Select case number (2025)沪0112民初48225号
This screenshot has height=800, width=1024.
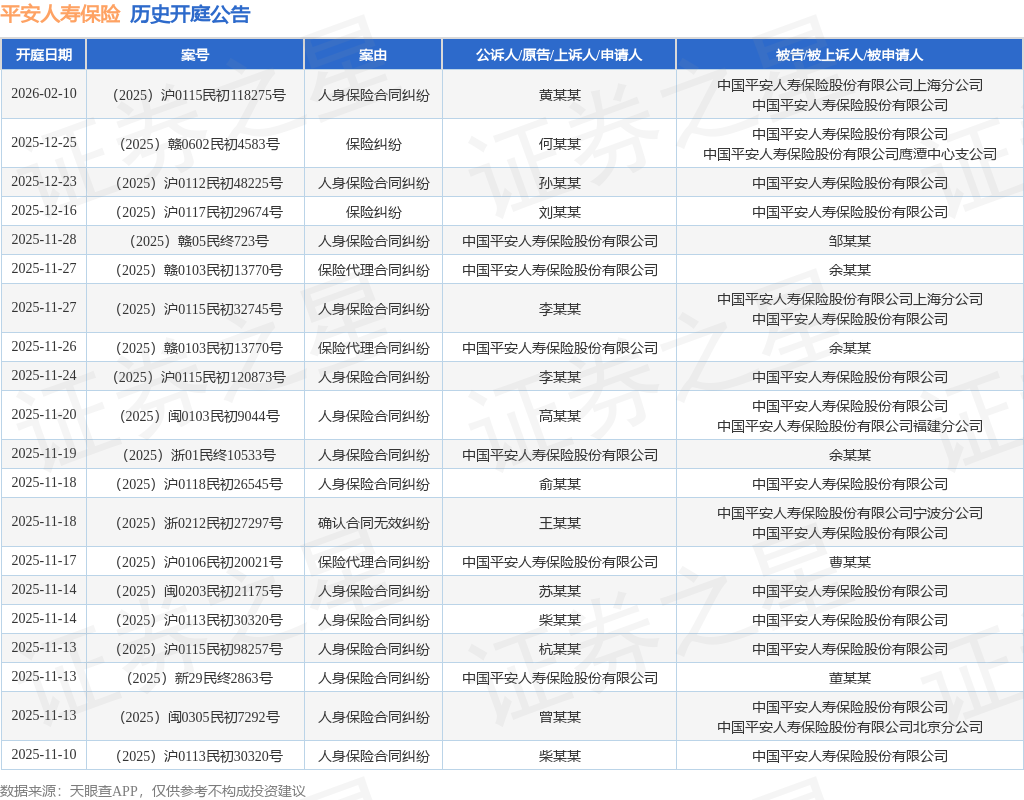click(199, 184)
